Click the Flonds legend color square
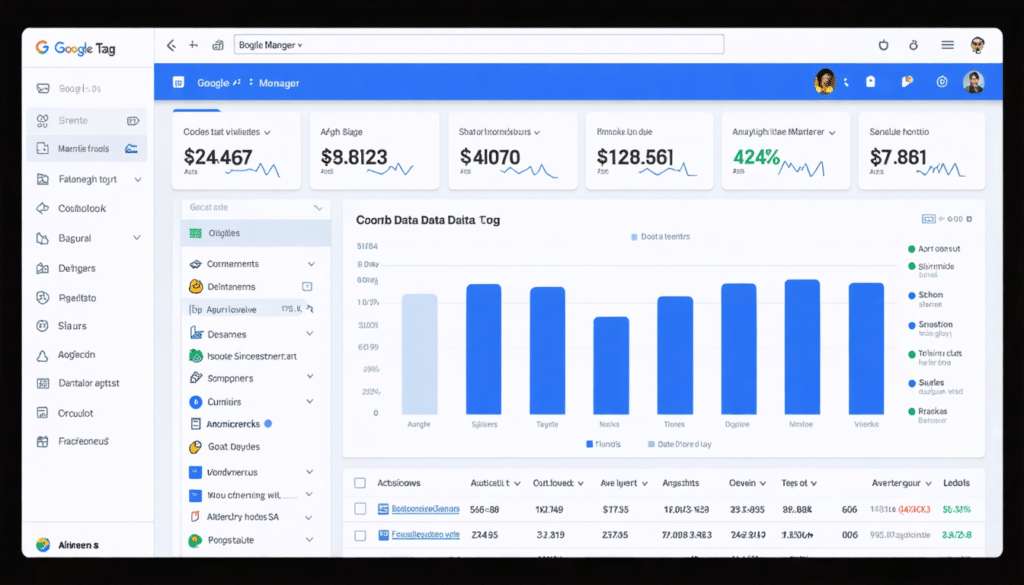The height and width of the screenshot is (585, 1024). coord(590,444)
